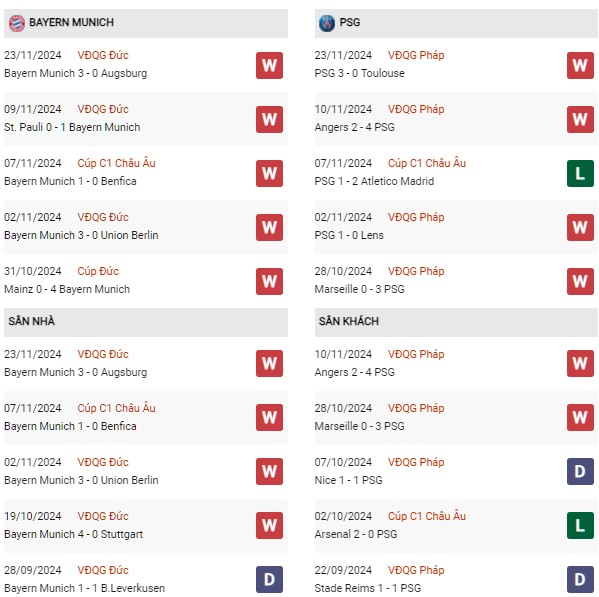Open the Cúp Đức competition link
This screenshot has width=599, height=597.
pyautogui.click(x=98, y=271)
